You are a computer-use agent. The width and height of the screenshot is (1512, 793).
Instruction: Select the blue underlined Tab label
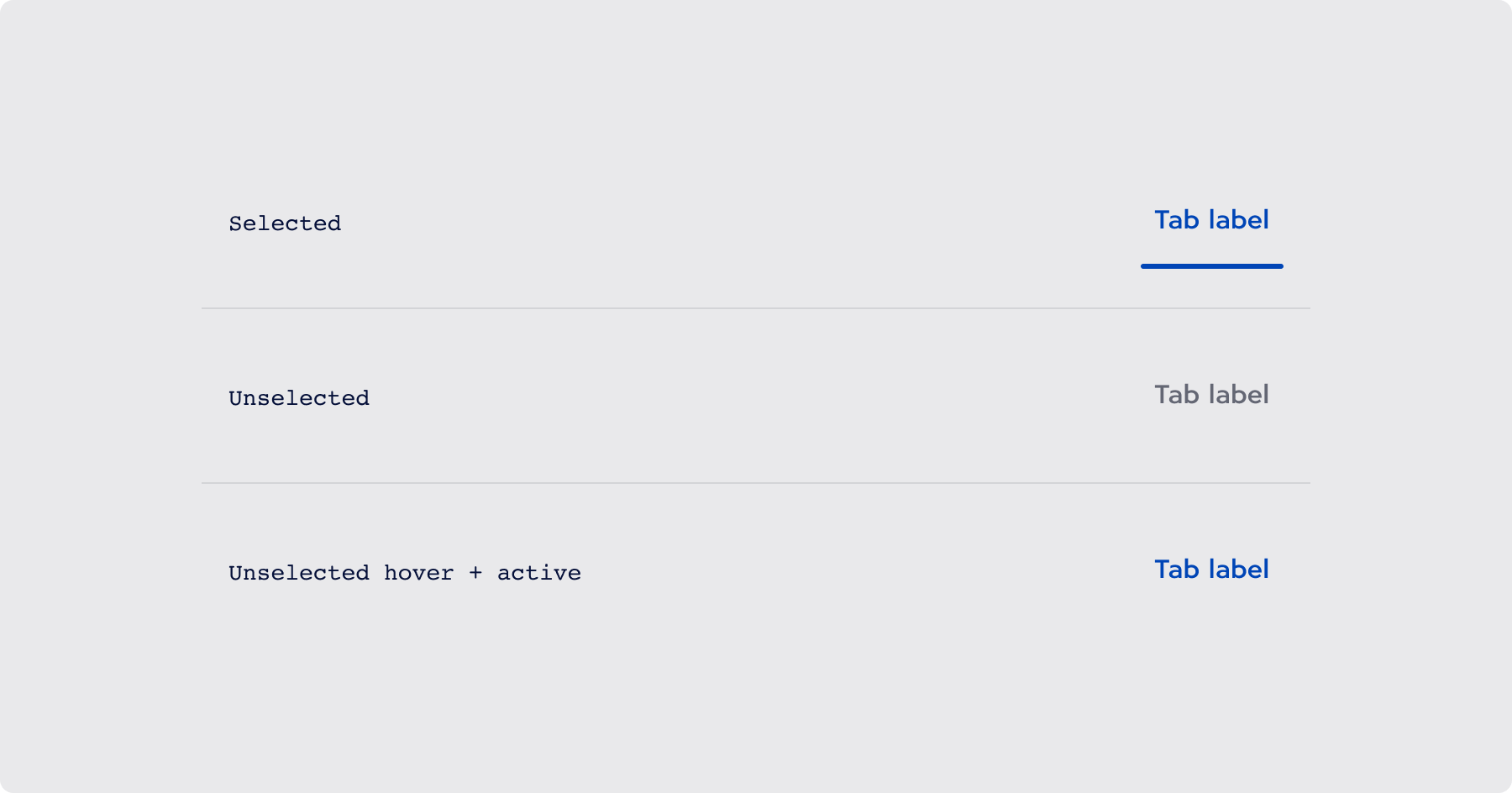point(1211,220)
